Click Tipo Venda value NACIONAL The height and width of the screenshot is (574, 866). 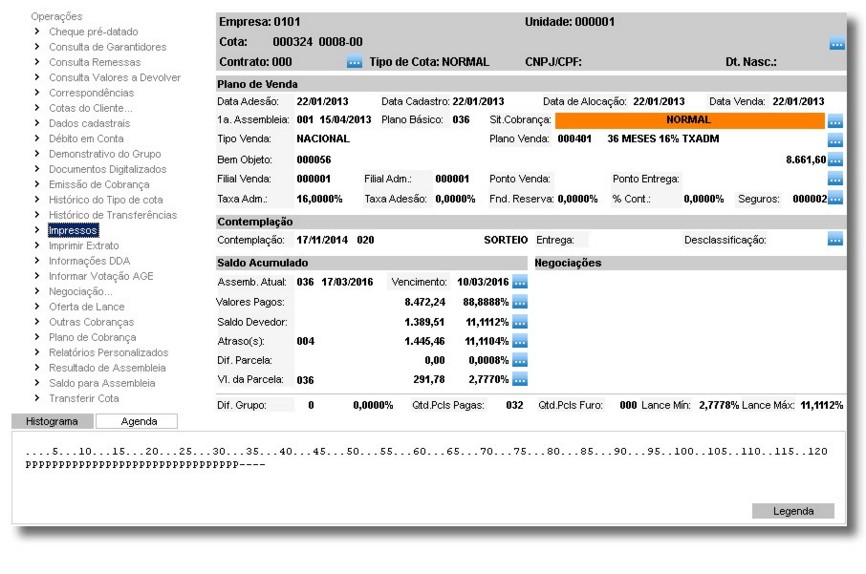(323, 139)
